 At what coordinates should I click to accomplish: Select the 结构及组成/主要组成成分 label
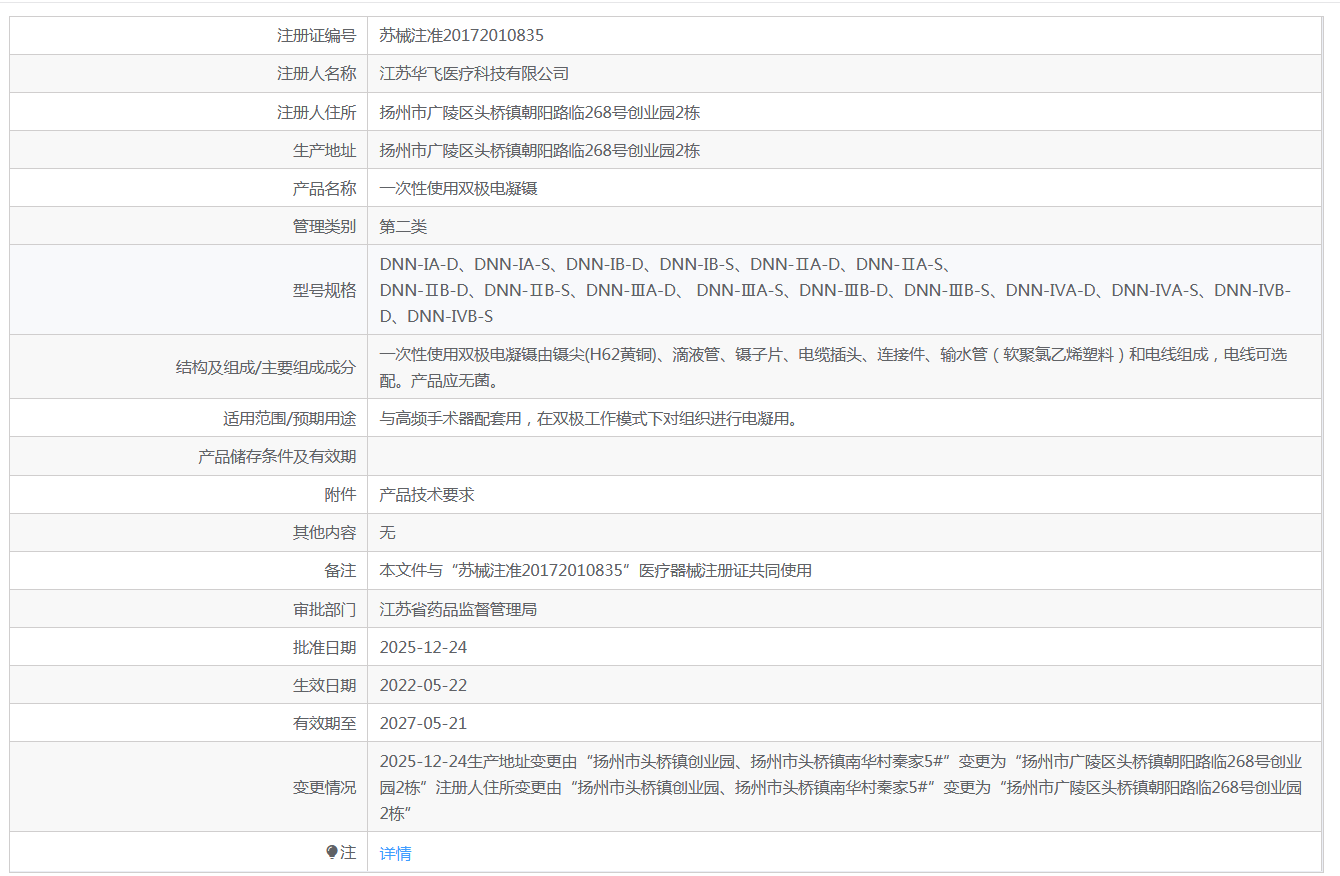pos(265,367)
